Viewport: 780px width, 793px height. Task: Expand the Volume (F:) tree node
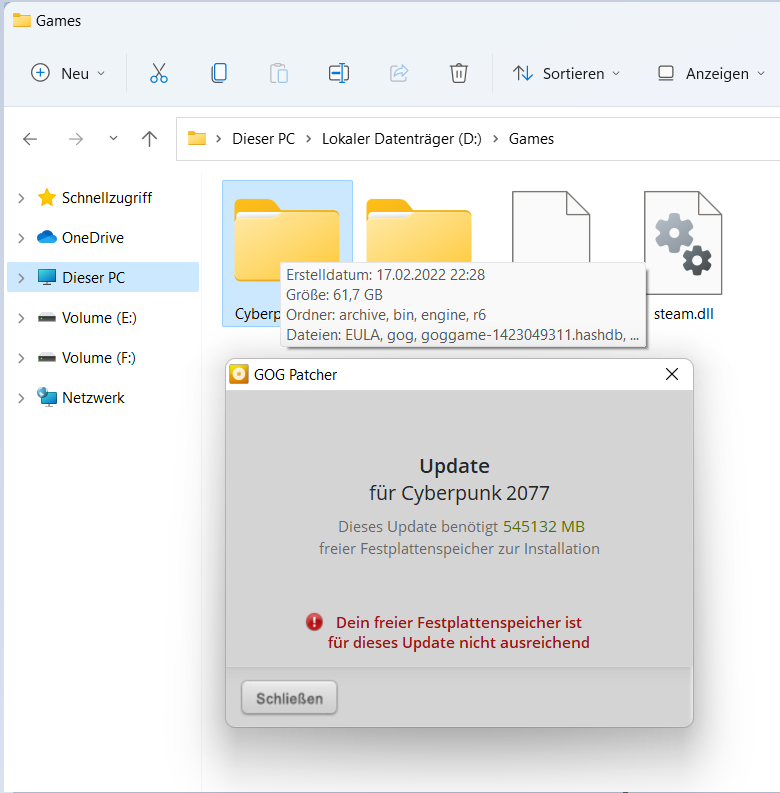pyautogui.click(x=21, y=358)
